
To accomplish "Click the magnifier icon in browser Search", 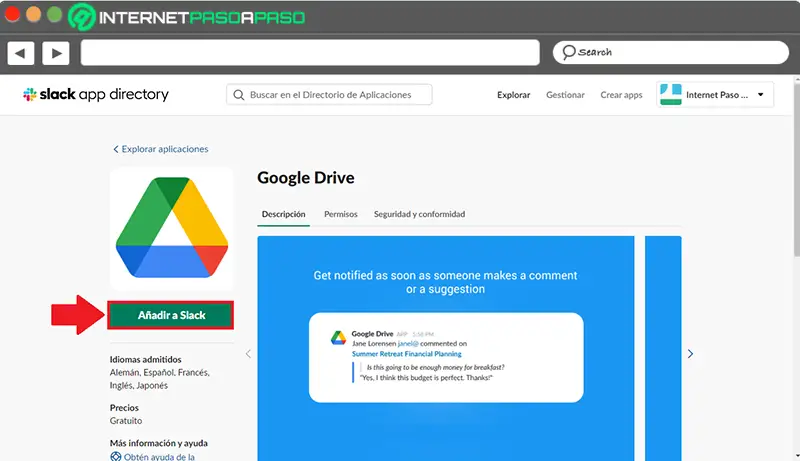I will click(568, 52).
